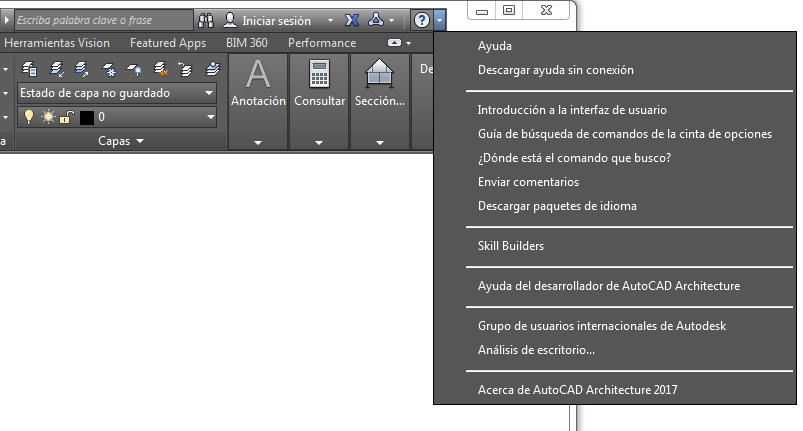803x431 pixels.
Task: Switch to Herramientas Vision tab
Action: (57, 43)
